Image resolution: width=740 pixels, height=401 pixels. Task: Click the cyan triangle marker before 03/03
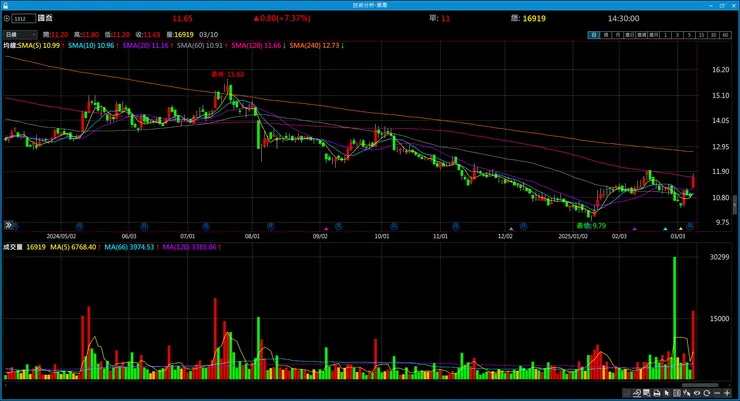click(665, 229)
